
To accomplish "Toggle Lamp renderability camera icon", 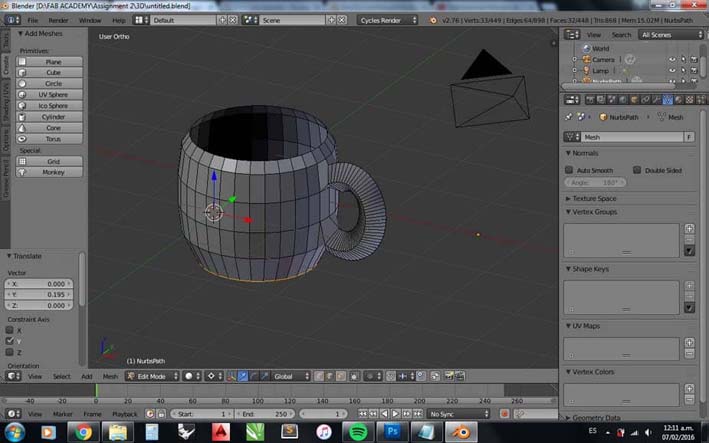I will [x=694, y=71].
